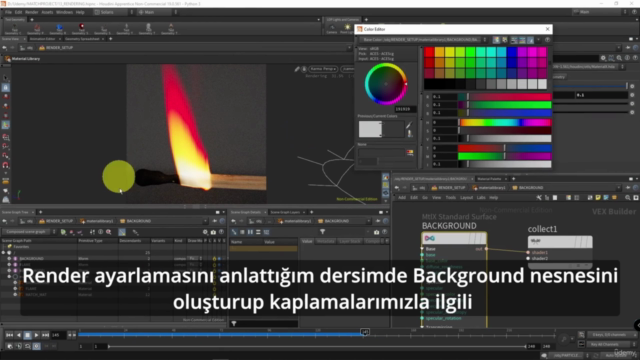Open the Karma Persp viewport menu
Image resolution: width=640 pixels, height=360 pixels.
(323, 69)
